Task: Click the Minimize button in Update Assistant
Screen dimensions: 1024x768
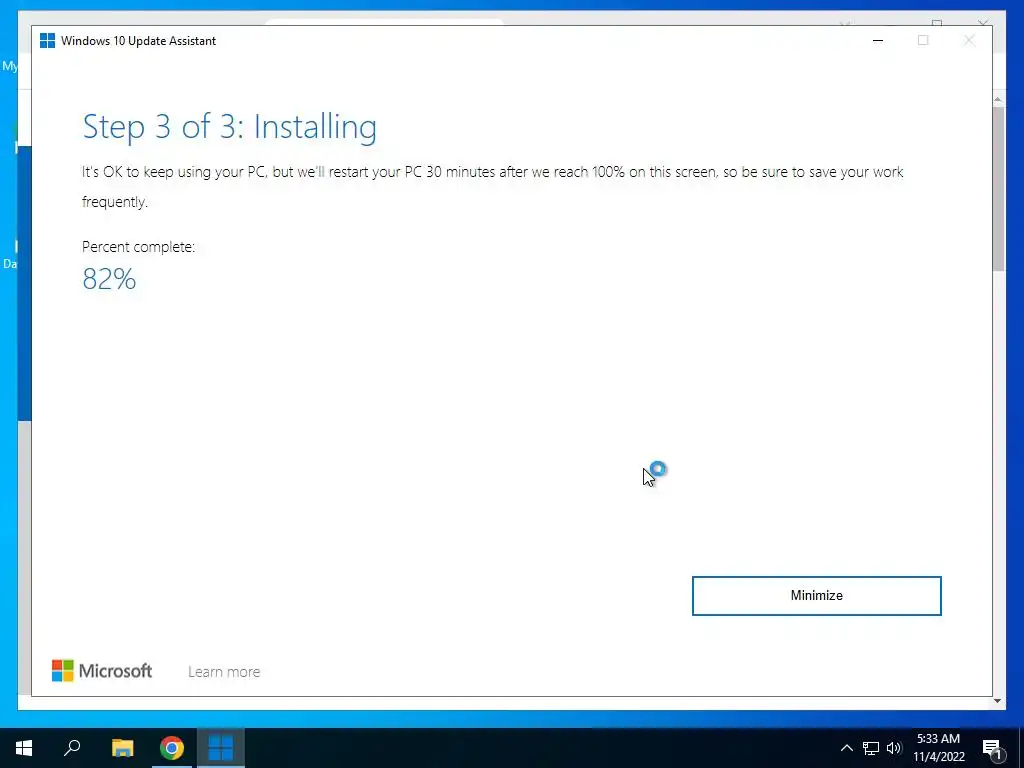Action: [816, 596]
